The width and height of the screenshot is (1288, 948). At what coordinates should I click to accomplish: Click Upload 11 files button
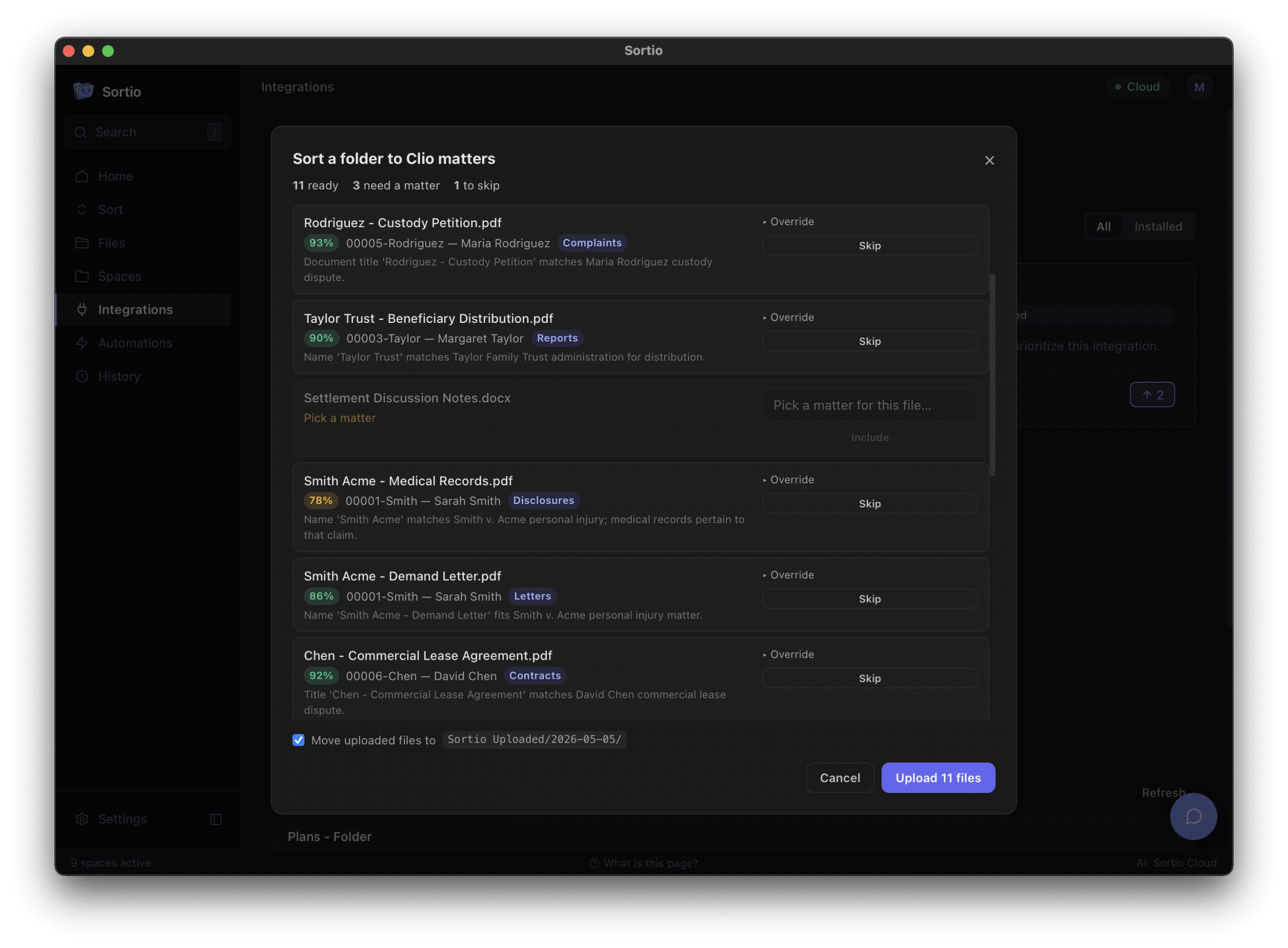point(937,778)
